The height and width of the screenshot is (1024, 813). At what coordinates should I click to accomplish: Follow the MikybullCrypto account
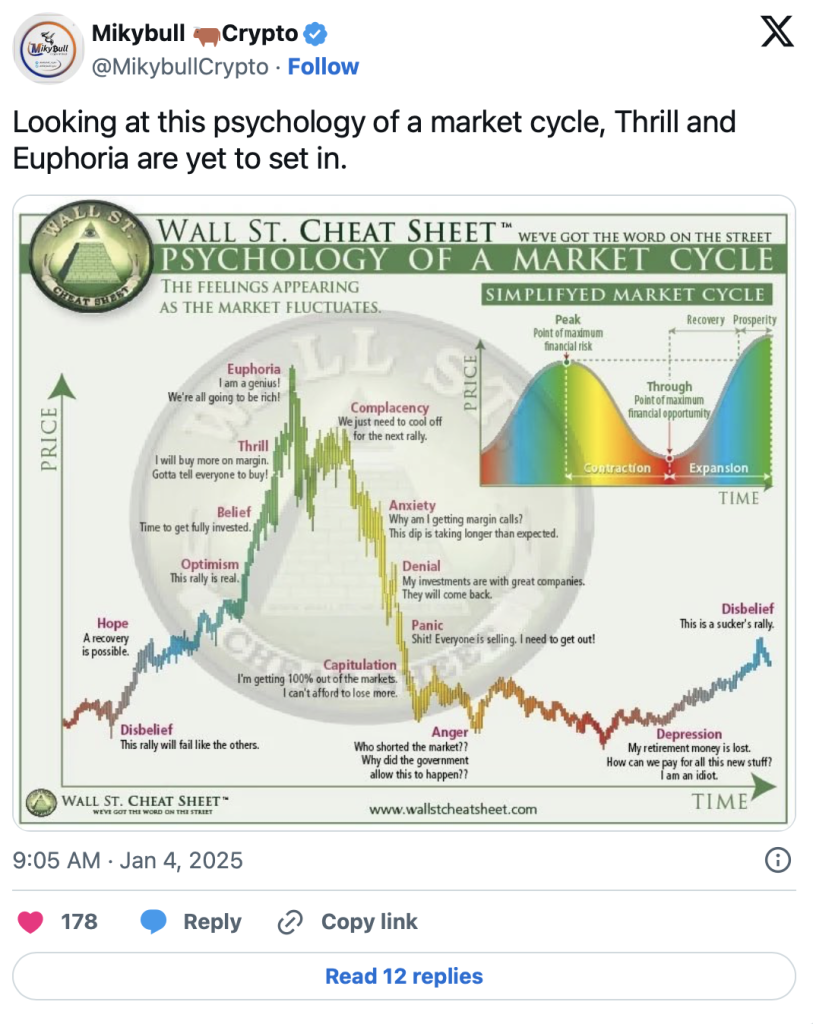(x=323, y=67)
